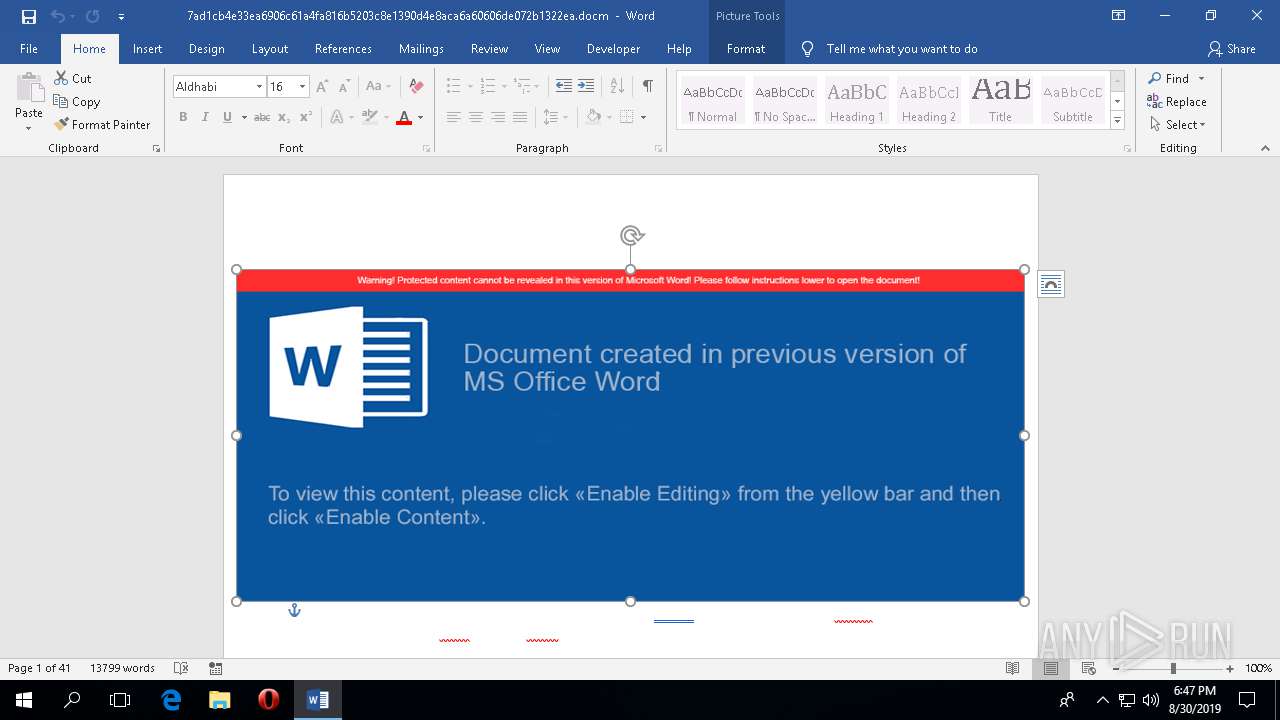Shrink font size with the Shrink Font icon
1280x720 pixels.
point(344,87)
